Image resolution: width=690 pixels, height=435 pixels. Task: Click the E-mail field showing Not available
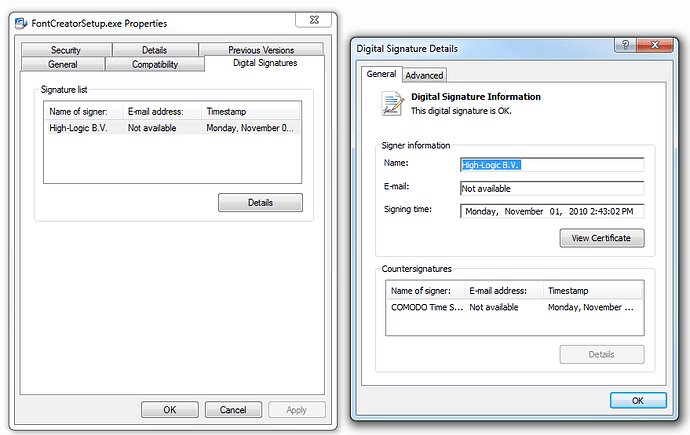pyautogui.click(x=552, y=188)
